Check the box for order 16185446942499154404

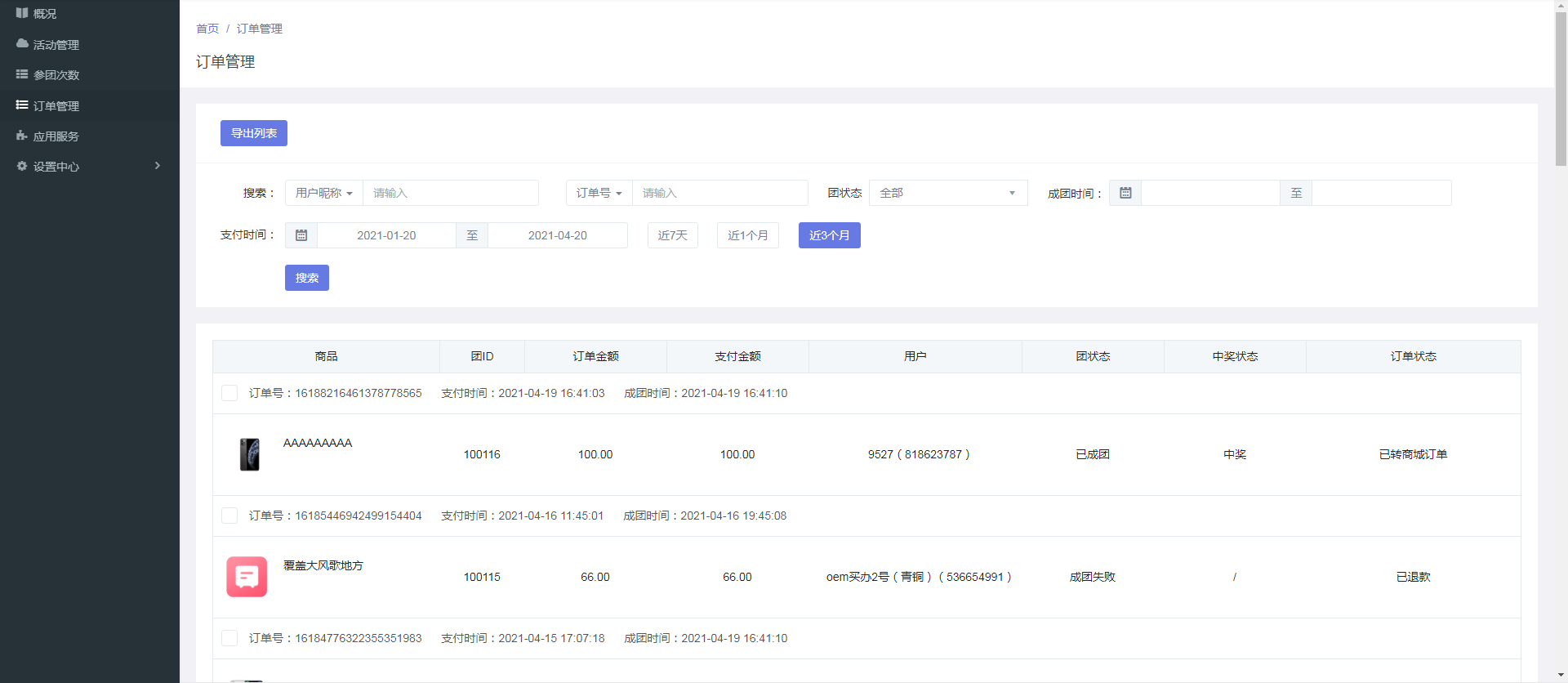click(229, 516)
